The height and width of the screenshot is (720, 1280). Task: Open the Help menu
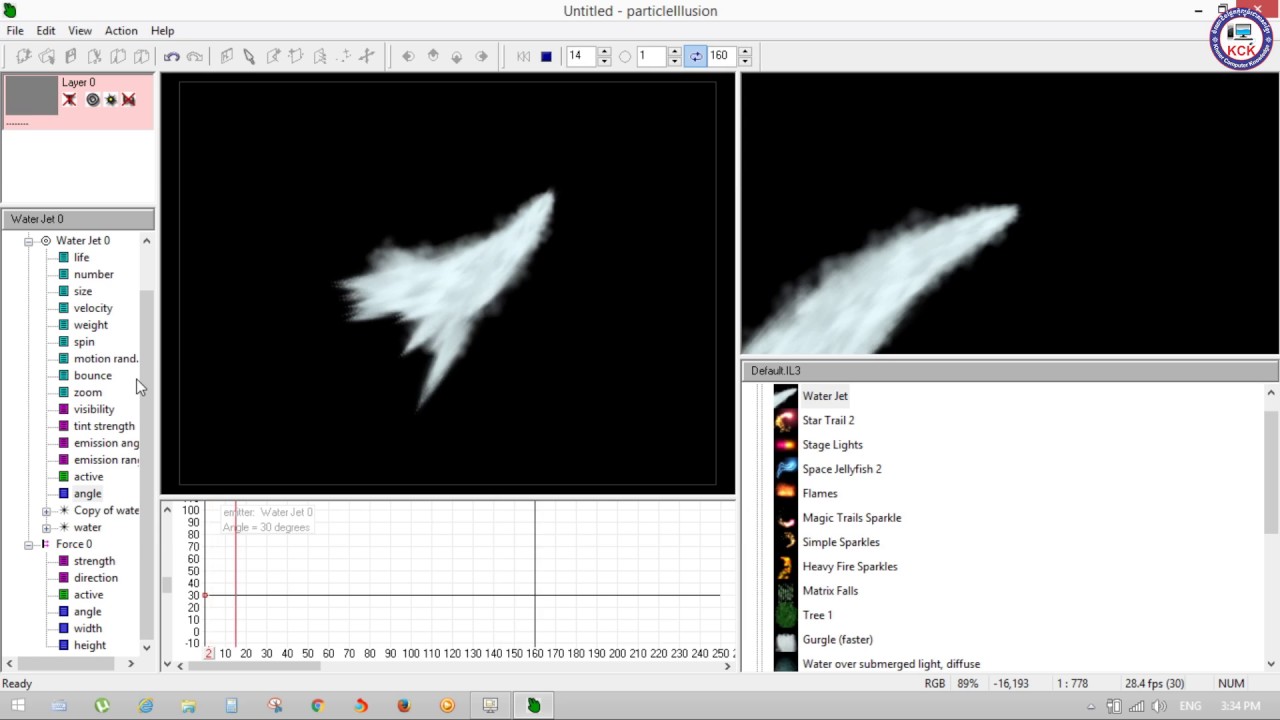[162, 31]
